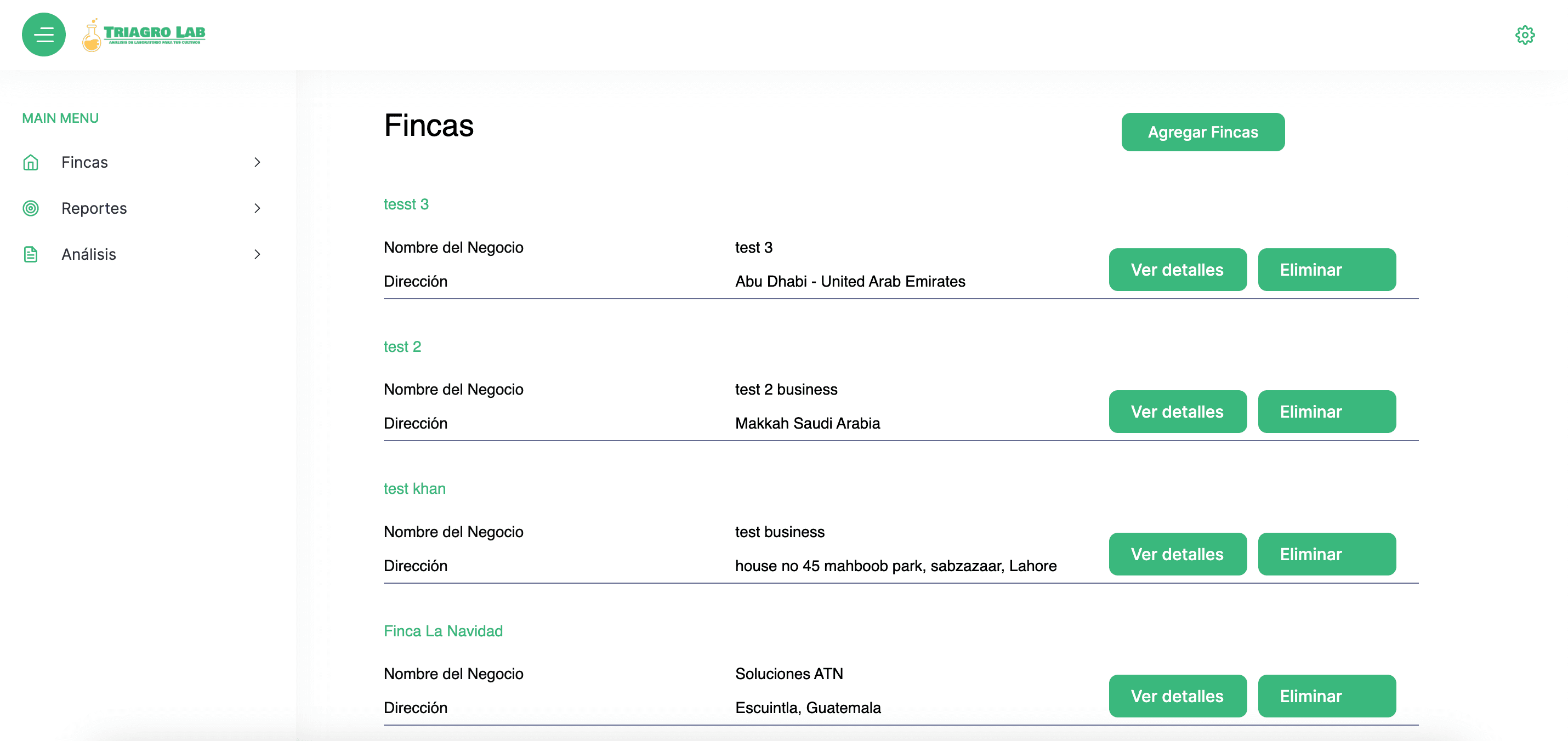
Task: Open the settings gear icon
Action: (1524, 35)
